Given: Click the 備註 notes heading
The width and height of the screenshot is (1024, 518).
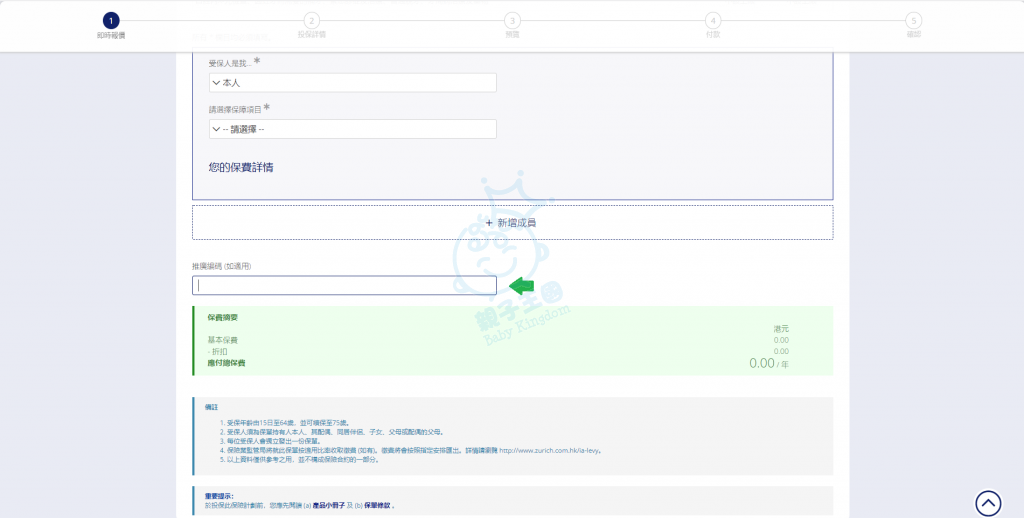Looking at the screenshot, I should point(210,407).
